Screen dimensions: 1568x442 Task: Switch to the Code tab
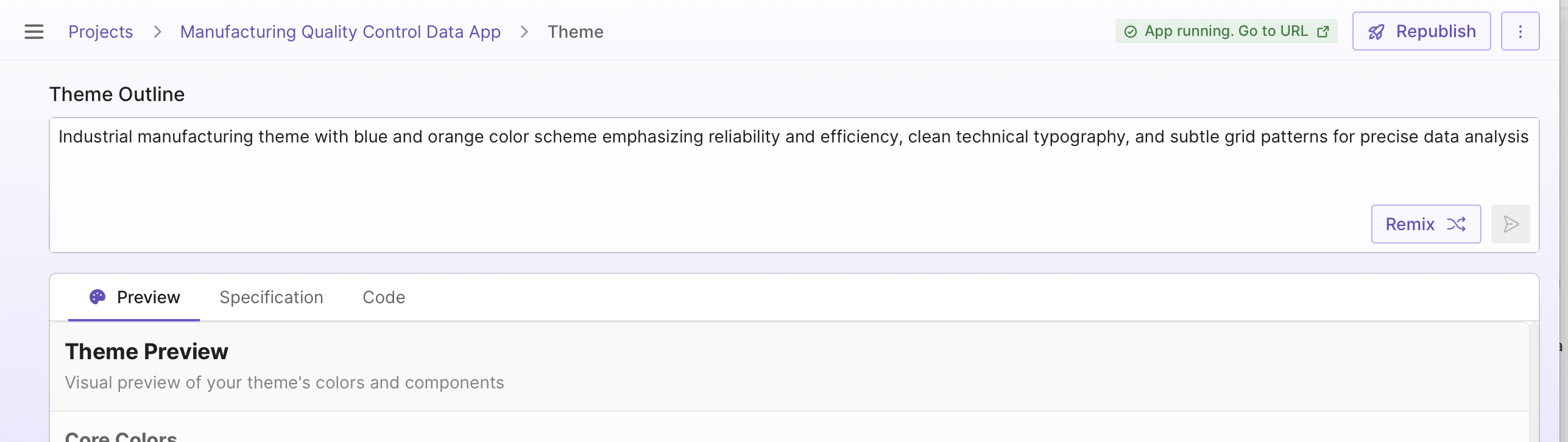[x=384, y=297]
